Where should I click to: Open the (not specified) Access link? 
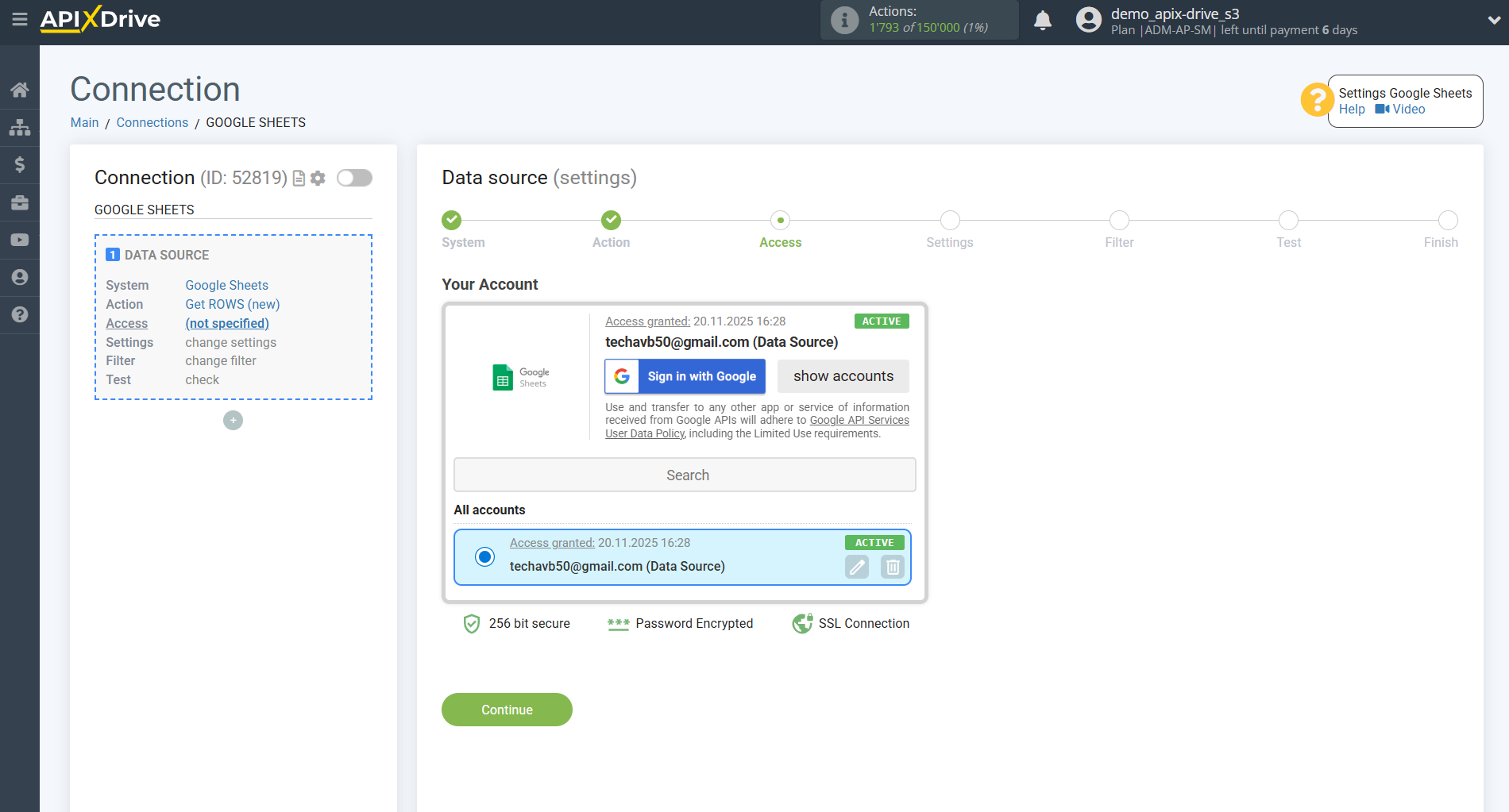(227, 323)
